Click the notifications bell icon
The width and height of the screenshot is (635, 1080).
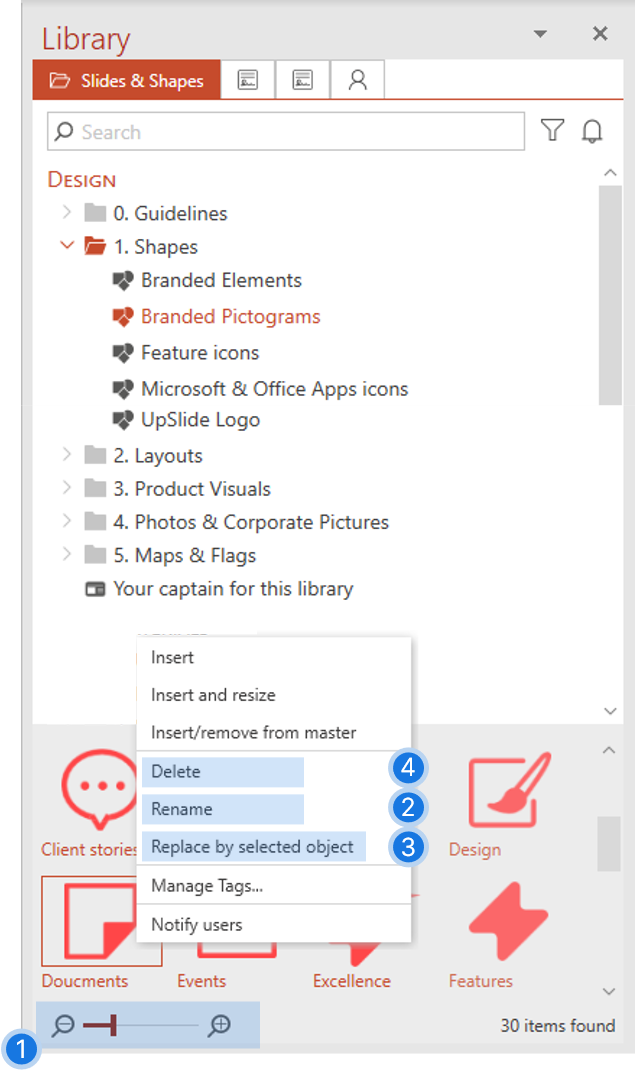tap(592, 130)
